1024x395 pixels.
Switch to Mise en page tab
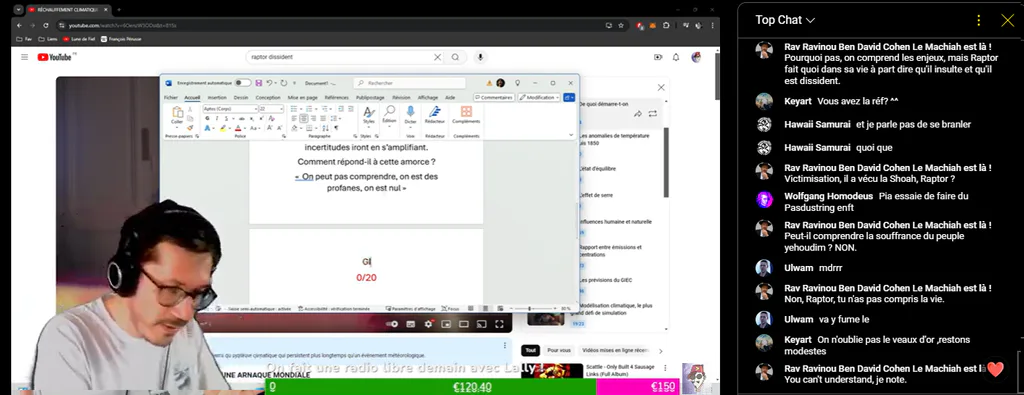point(302,97)
